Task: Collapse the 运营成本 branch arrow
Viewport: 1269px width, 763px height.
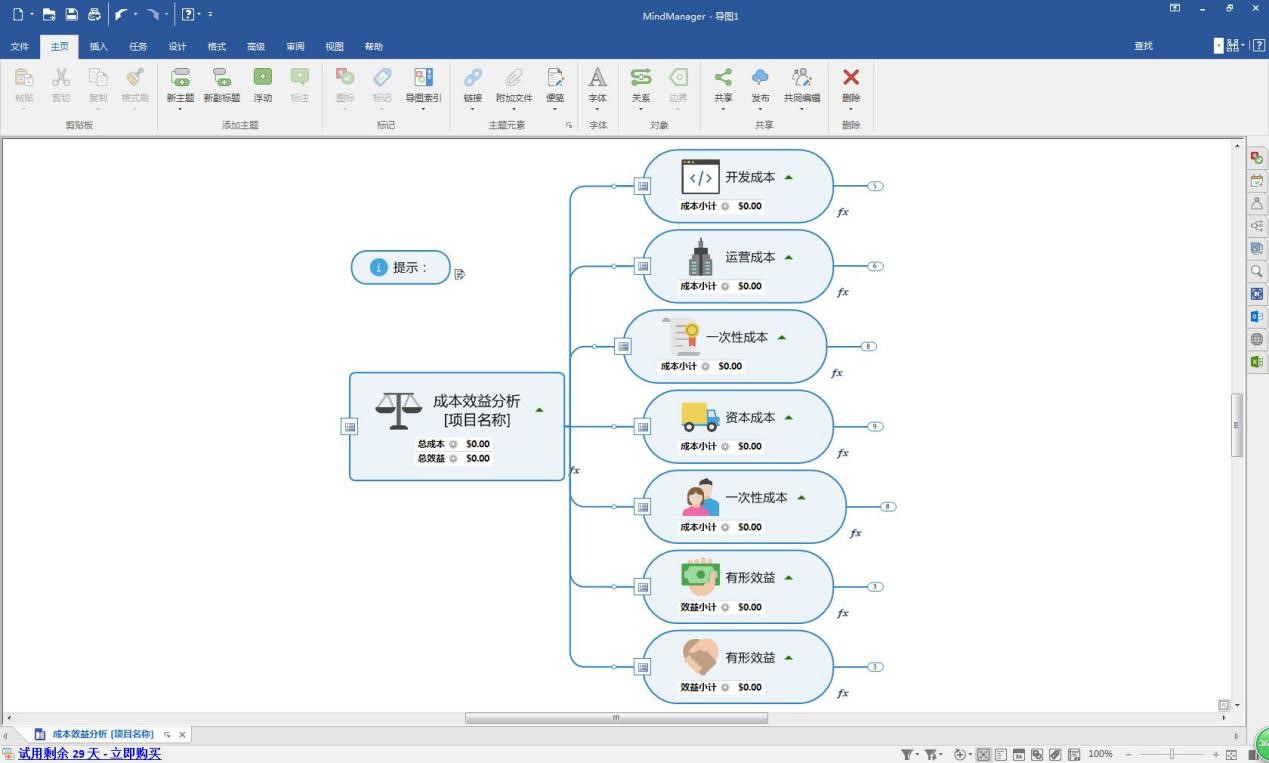Action: (x=788, y=256)
